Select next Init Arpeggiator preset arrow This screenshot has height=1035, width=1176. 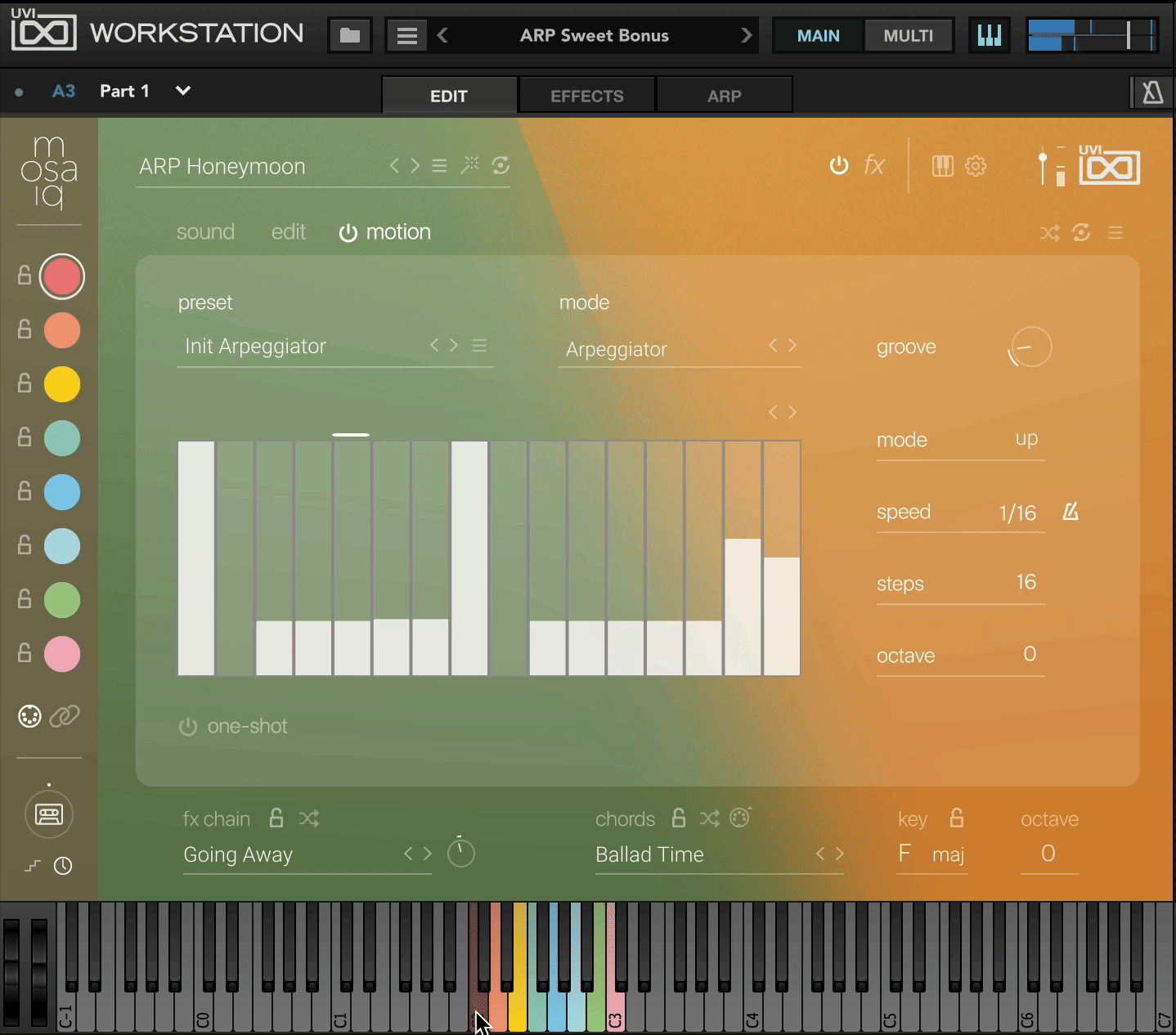point(454,345)
